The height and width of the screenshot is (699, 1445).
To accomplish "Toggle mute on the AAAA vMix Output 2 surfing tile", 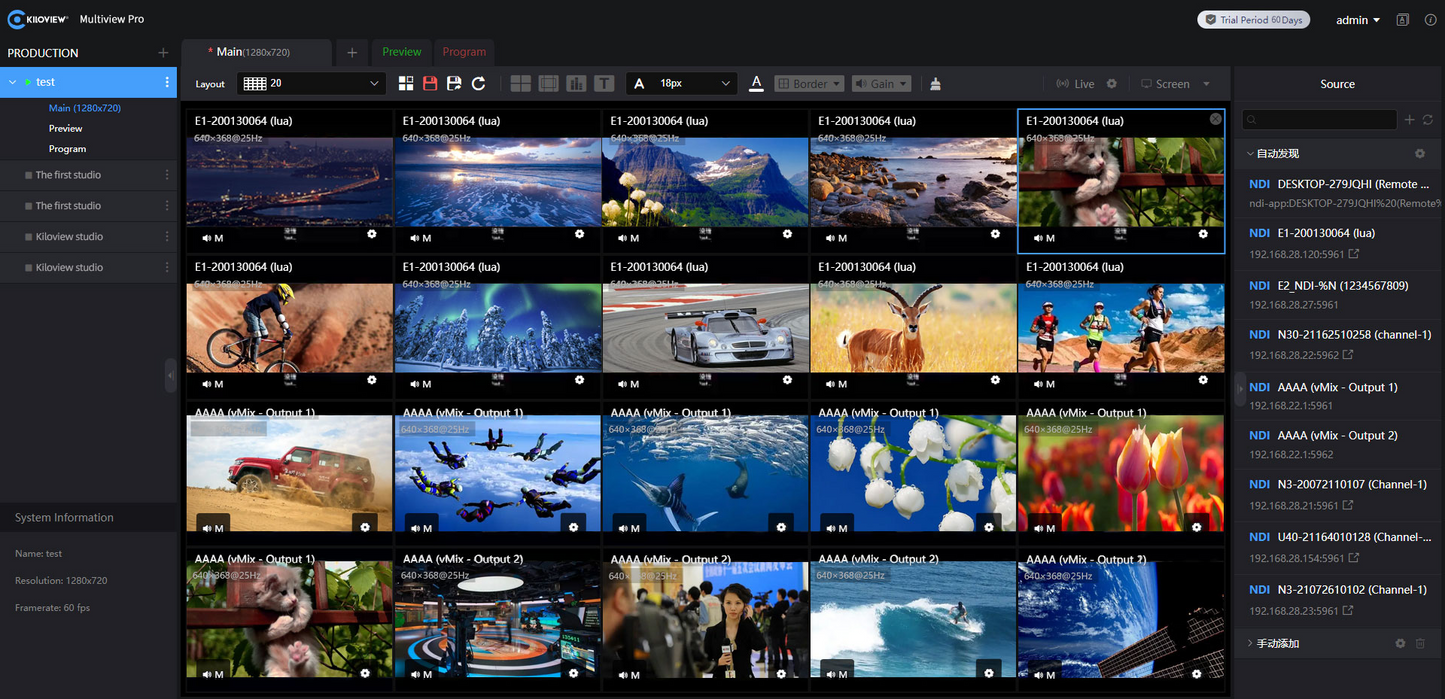I will (836, 674).
